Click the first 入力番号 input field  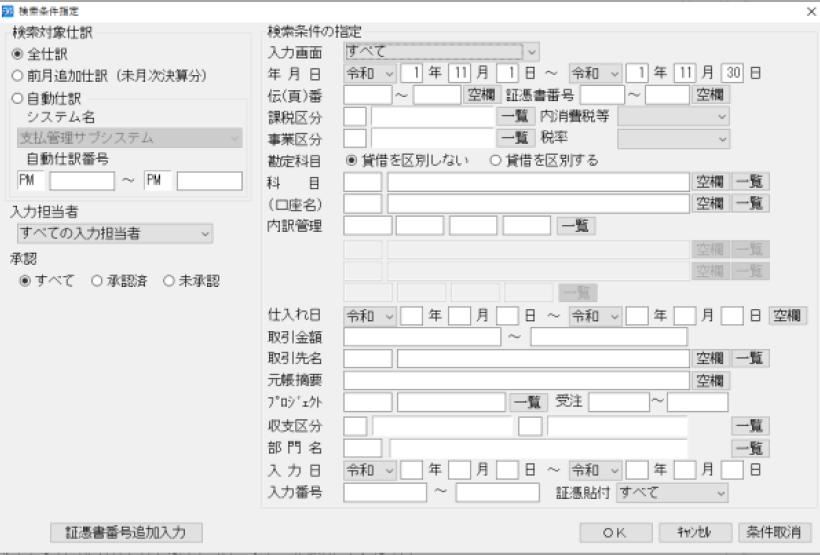click(x=385, y=493)
